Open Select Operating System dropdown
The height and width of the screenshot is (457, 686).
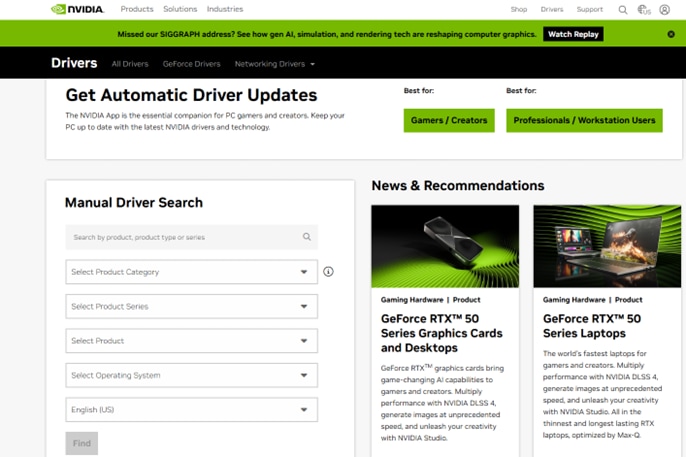[192, 375]
